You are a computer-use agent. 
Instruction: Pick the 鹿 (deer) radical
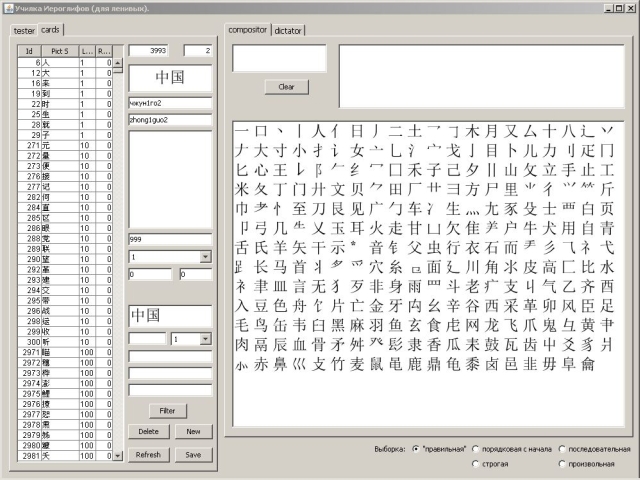(414, 364)
